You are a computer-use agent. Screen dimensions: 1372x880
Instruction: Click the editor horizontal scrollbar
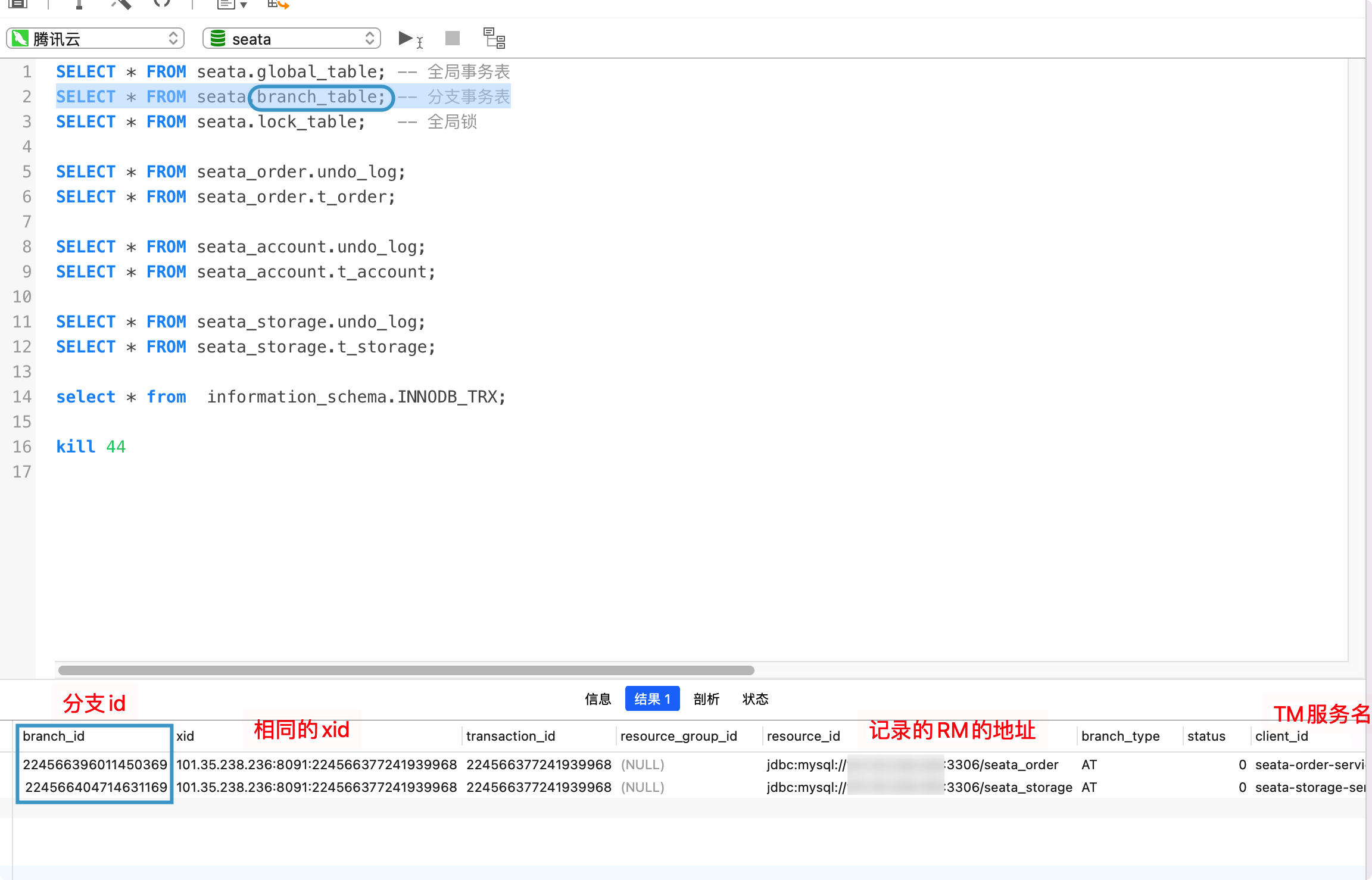(406, 670)
